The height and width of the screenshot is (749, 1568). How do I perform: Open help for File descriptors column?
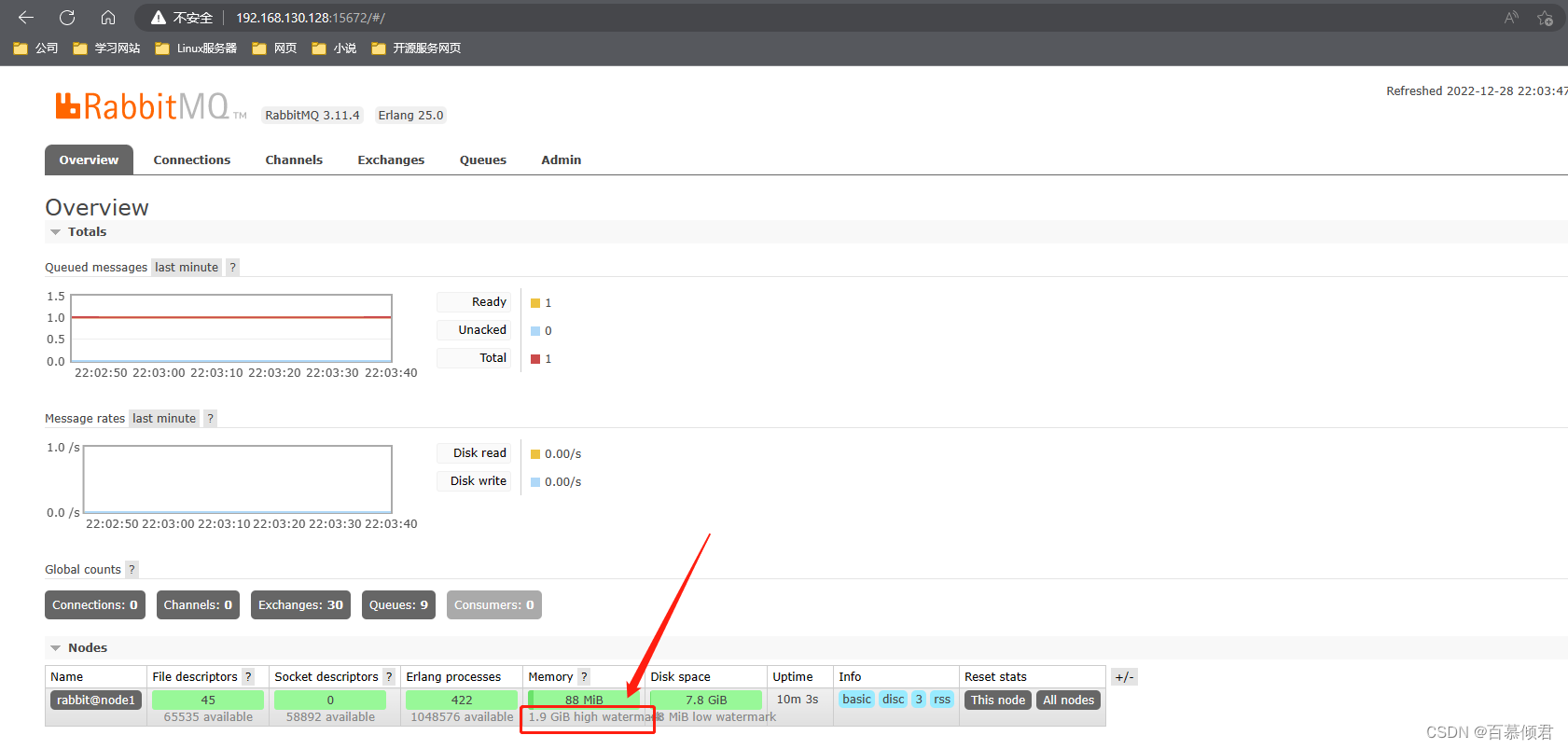click(x=248, y=677)
